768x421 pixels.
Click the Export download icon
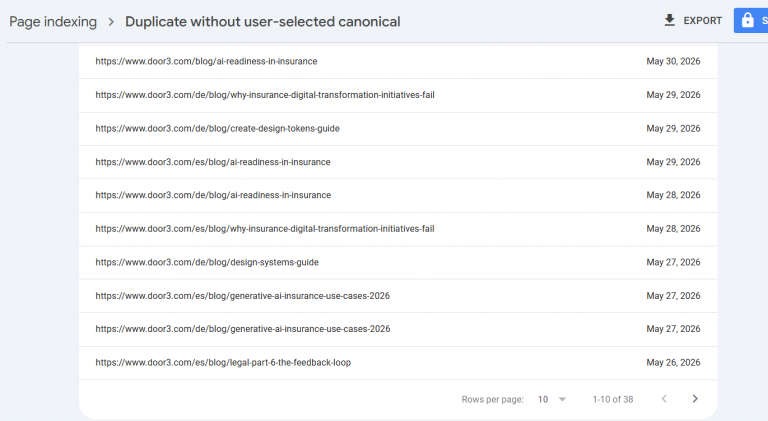click(x=669, y=21)
